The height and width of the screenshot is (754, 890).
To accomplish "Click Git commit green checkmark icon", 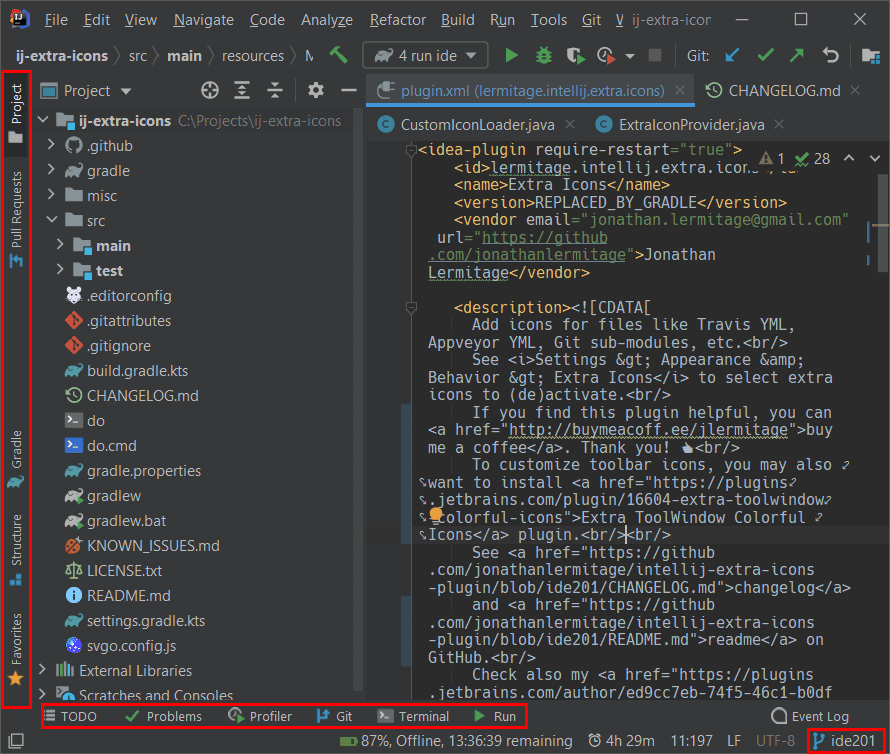I will pos(765,56).
